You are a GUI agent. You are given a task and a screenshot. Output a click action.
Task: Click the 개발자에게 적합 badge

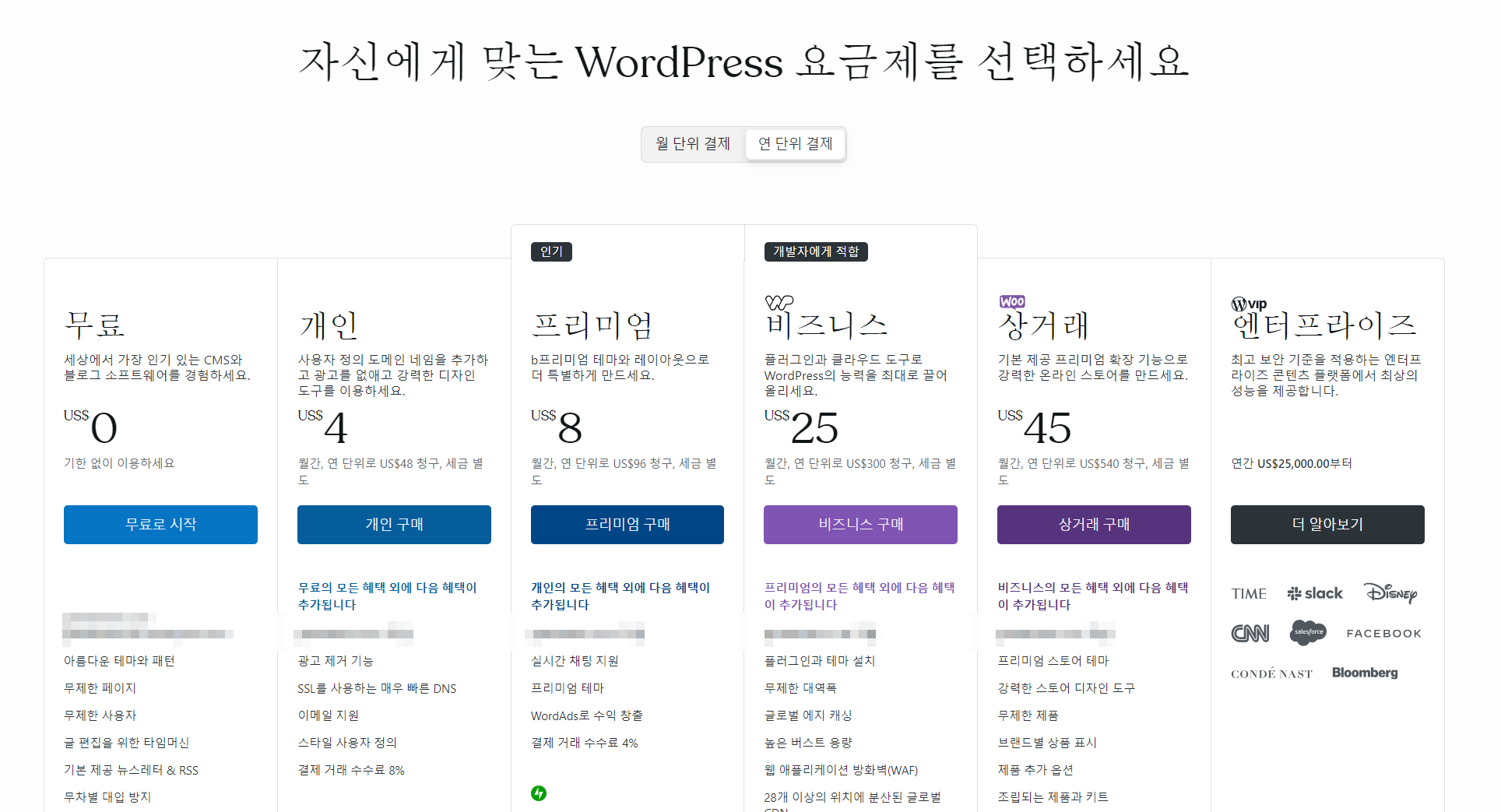tap(816, 251)
